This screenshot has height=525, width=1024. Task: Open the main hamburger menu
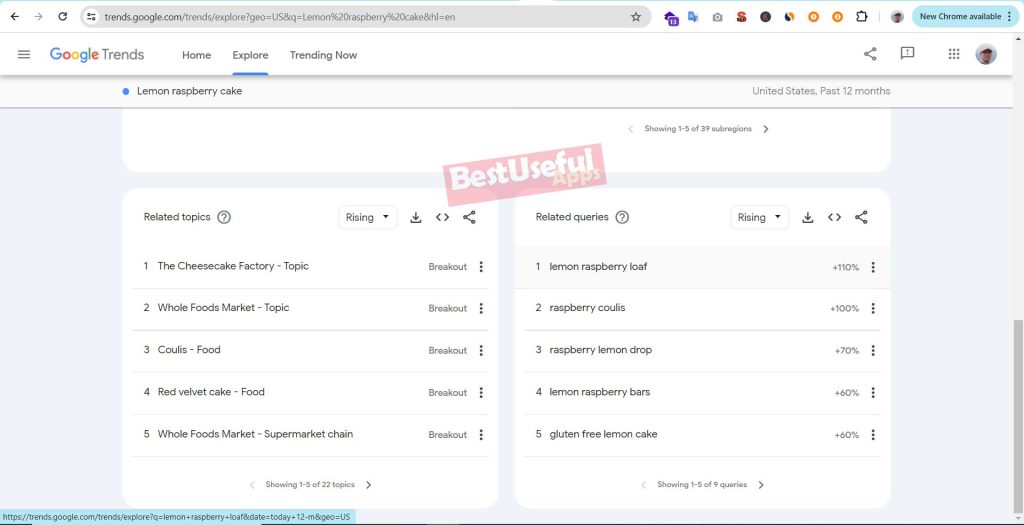point(24,55)
